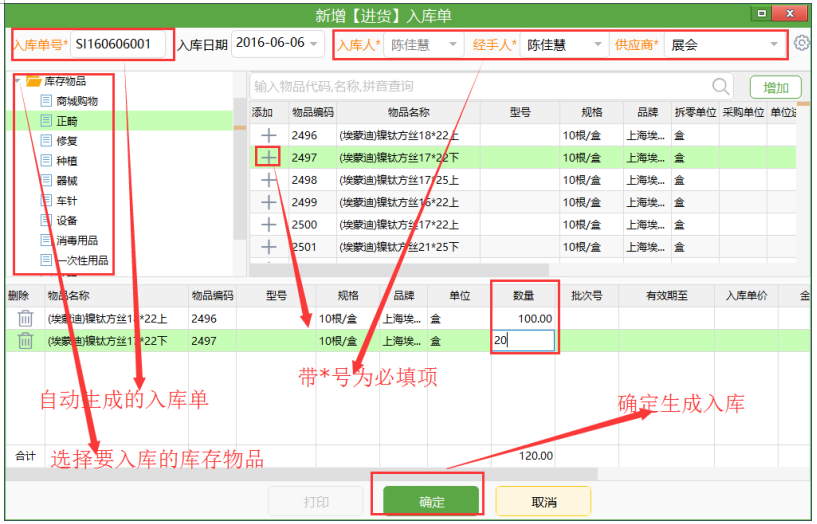Image resolution: width=817 pixels, height=524 pixels.
Task: Sort by 物品编码 column in upper table
Action: (x=313, y=113)
